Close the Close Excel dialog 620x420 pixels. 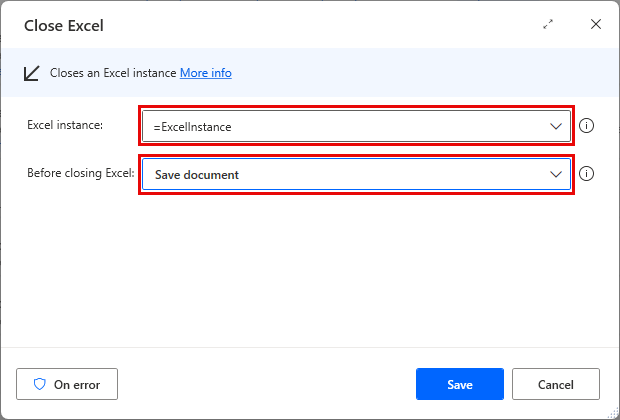tap(595, 25)
